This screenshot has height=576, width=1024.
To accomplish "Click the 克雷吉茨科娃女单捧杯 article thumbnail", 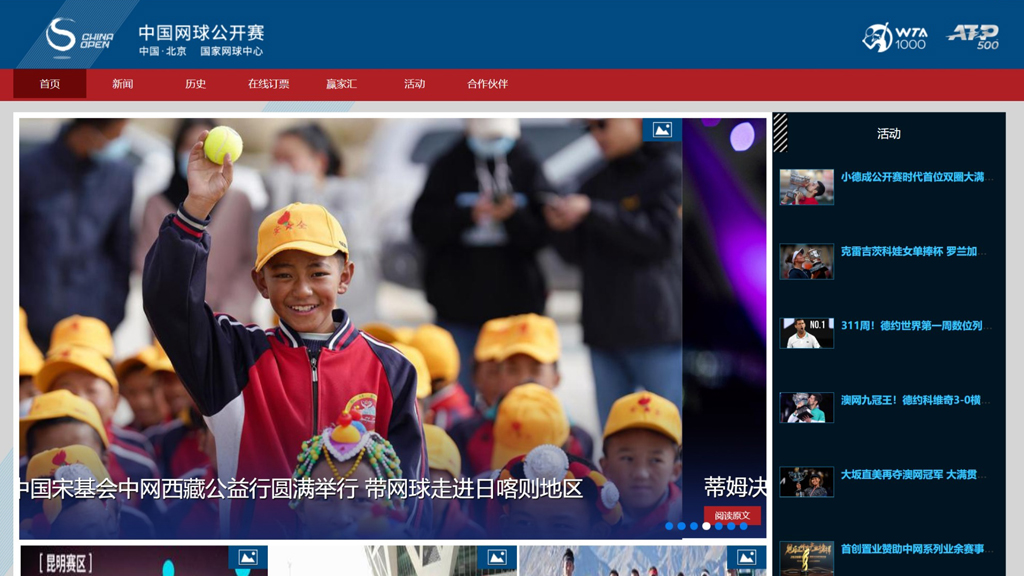I will pos(806,260).
